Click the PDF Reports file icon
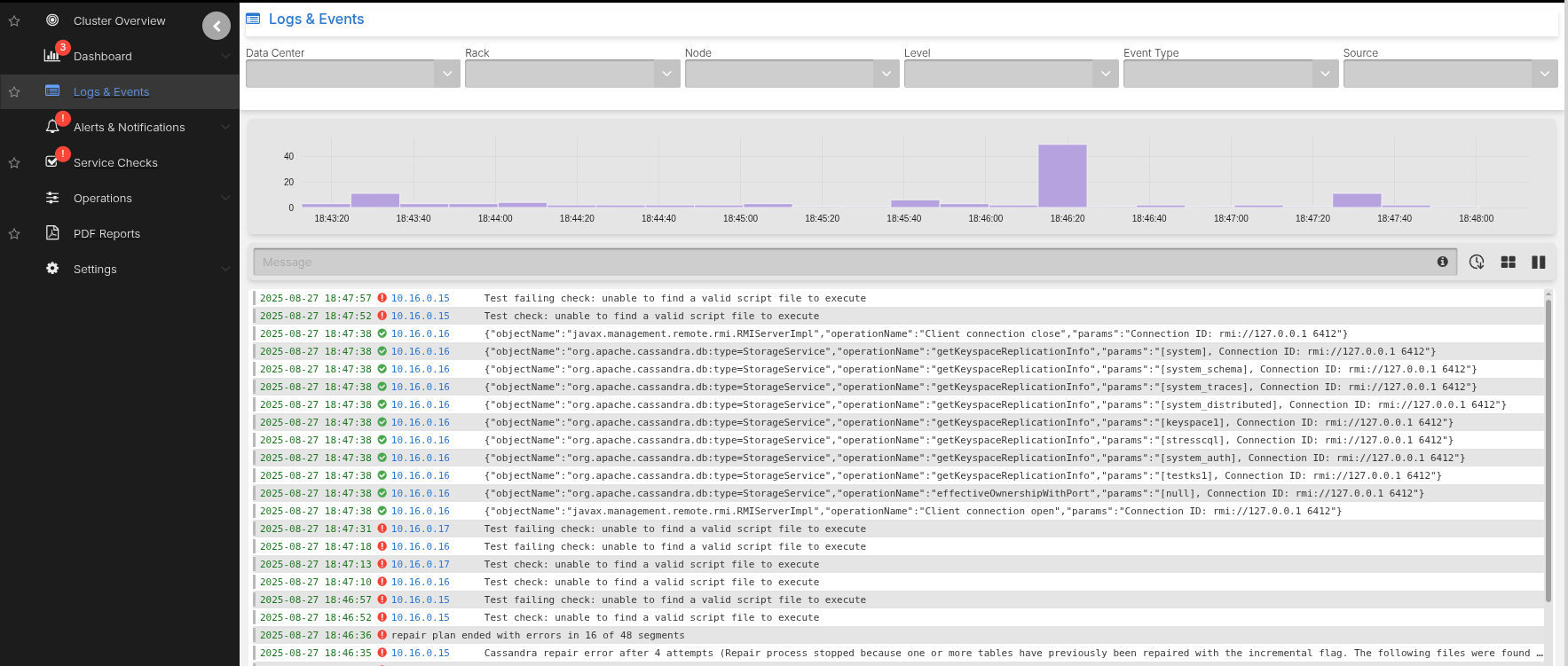Image resolution: width=1568 pixels, height=666 pixels. point(52,233)
